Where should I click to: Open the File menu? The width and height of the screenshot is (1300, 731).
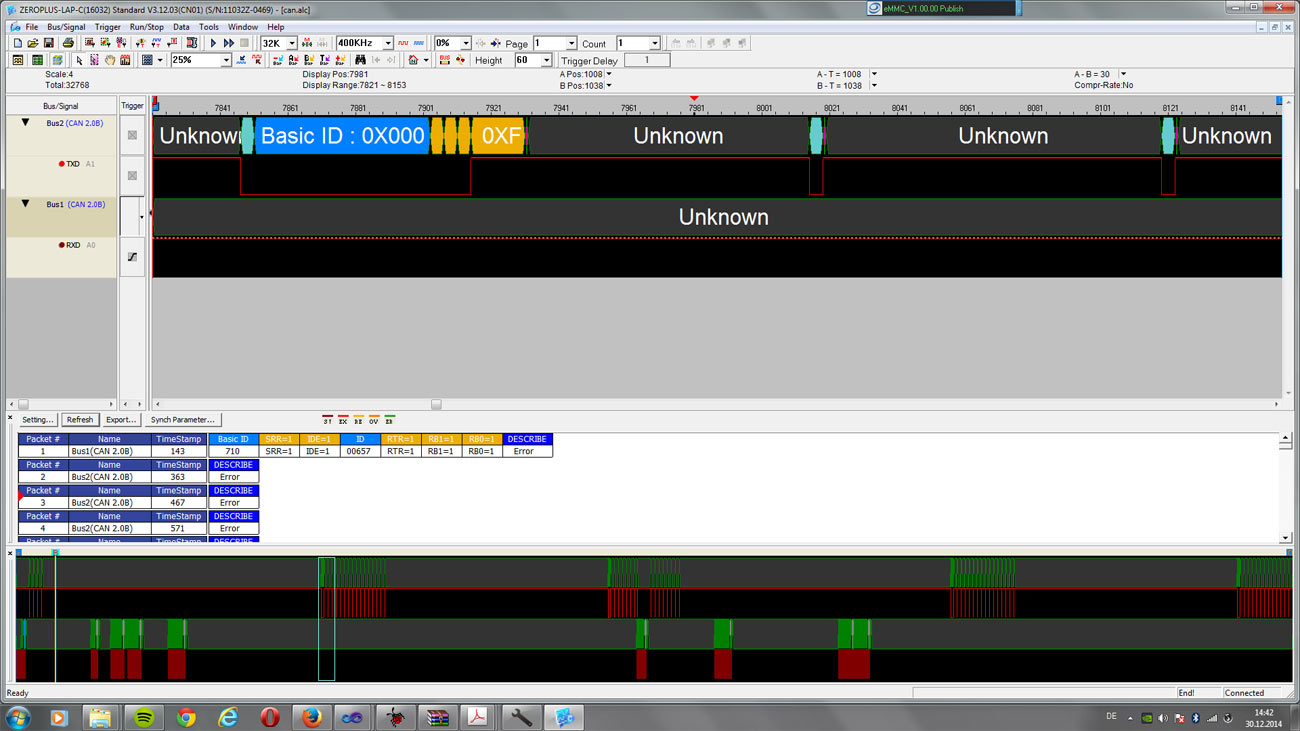click(32, 27)
